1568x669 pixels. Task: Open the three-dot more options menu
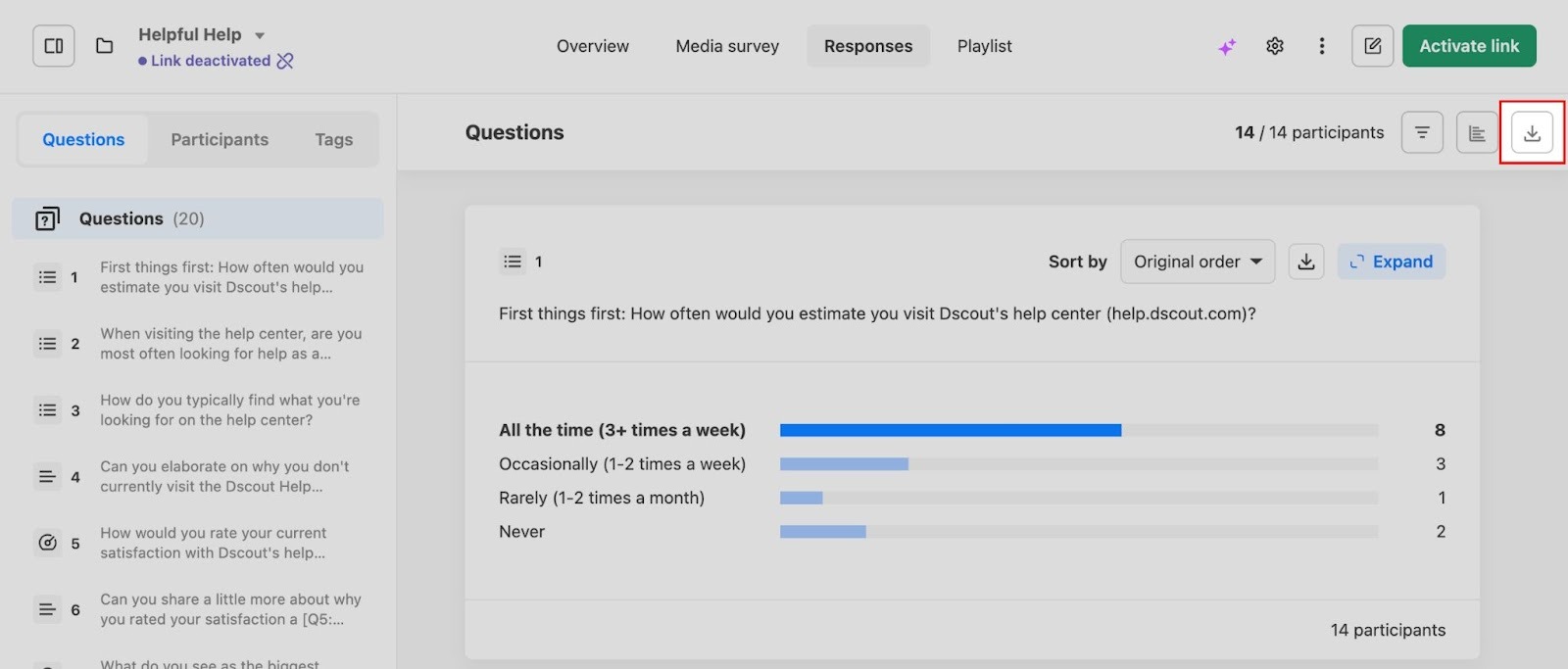[x=1321, y=46]
